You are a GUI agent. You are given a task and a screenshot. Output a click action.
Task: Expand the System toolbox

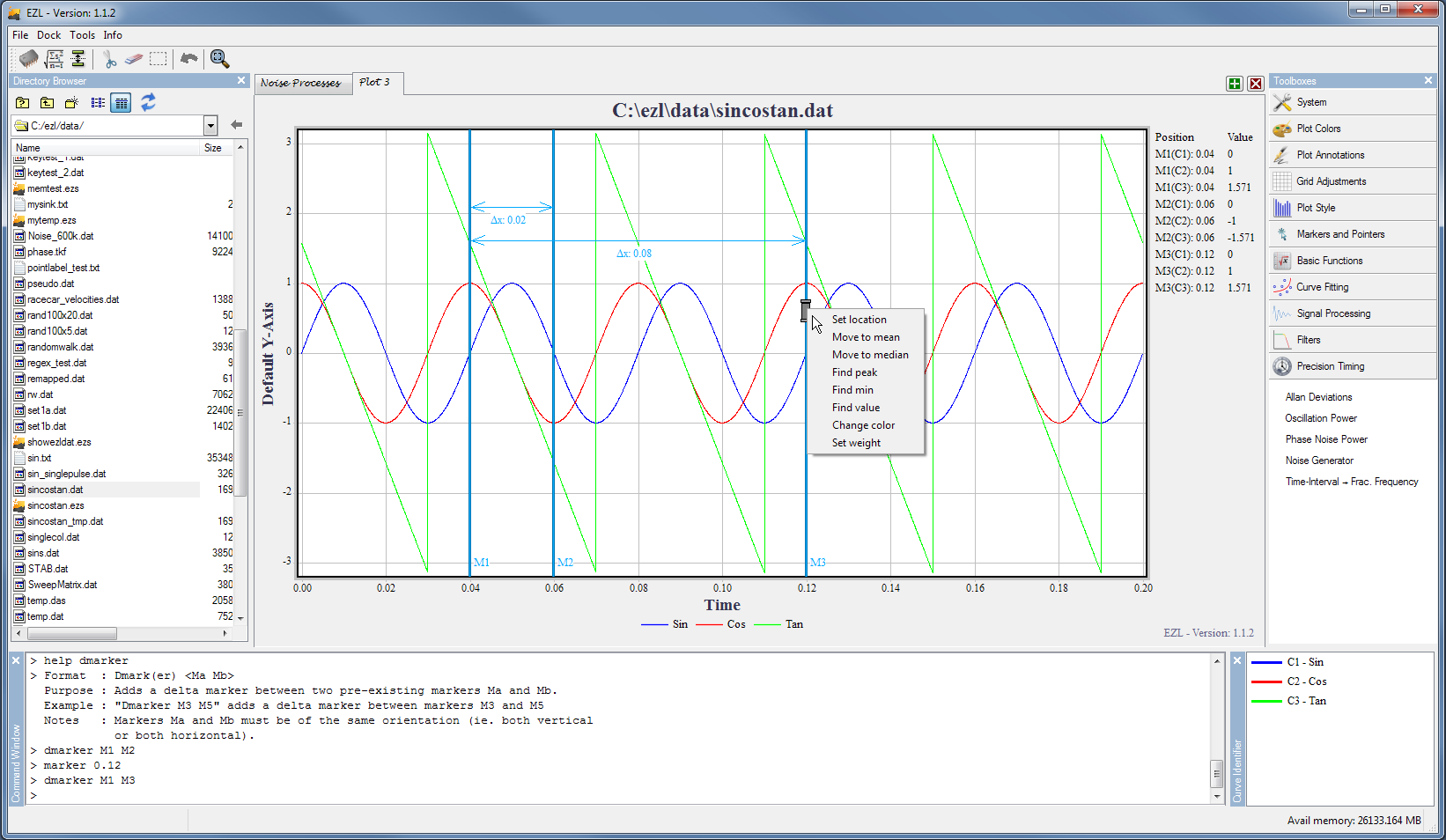coord(1353,102)
